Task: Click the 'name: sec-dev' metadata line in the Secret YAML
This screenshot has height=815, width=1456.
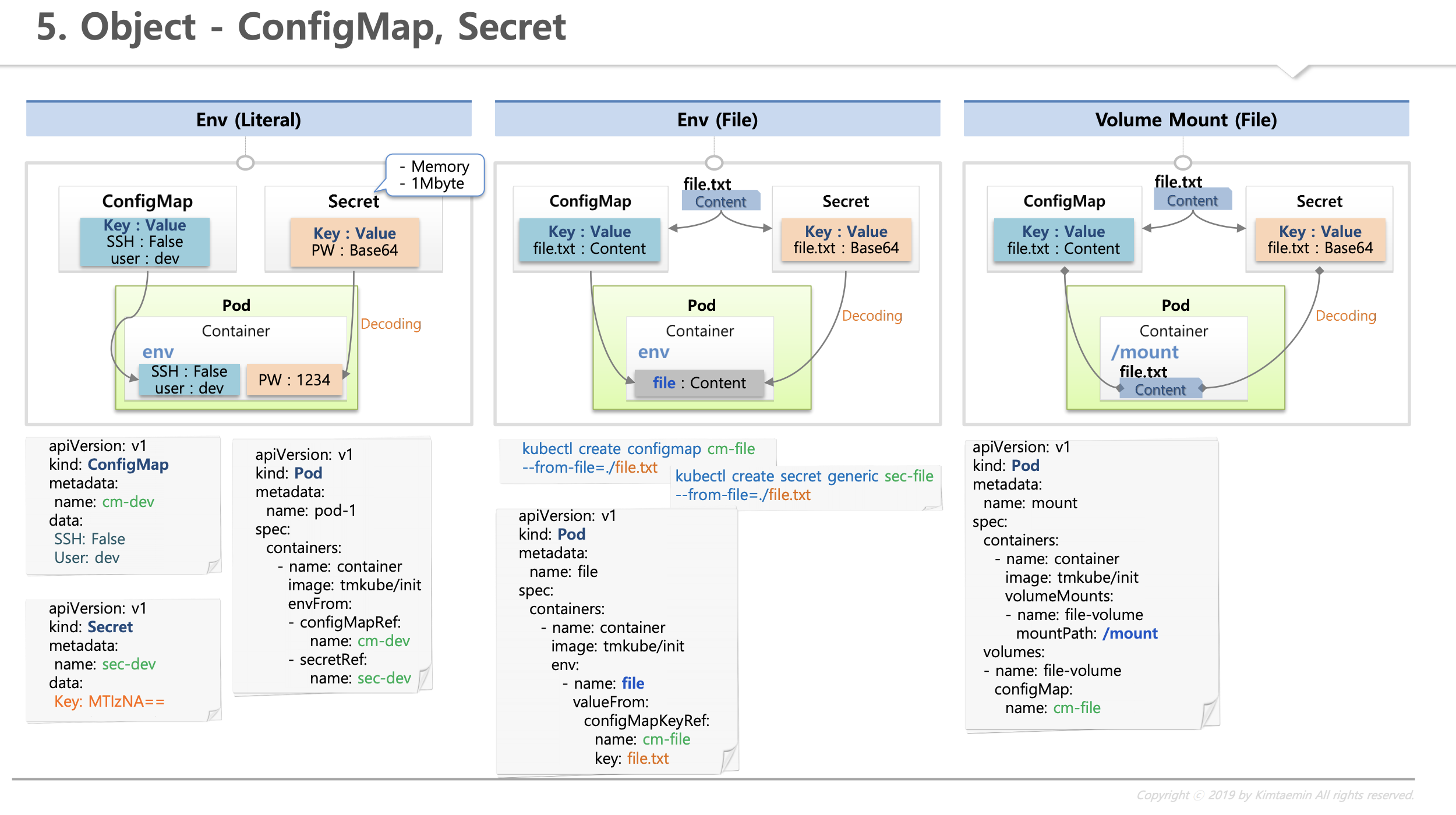Action: coord(105,664)
